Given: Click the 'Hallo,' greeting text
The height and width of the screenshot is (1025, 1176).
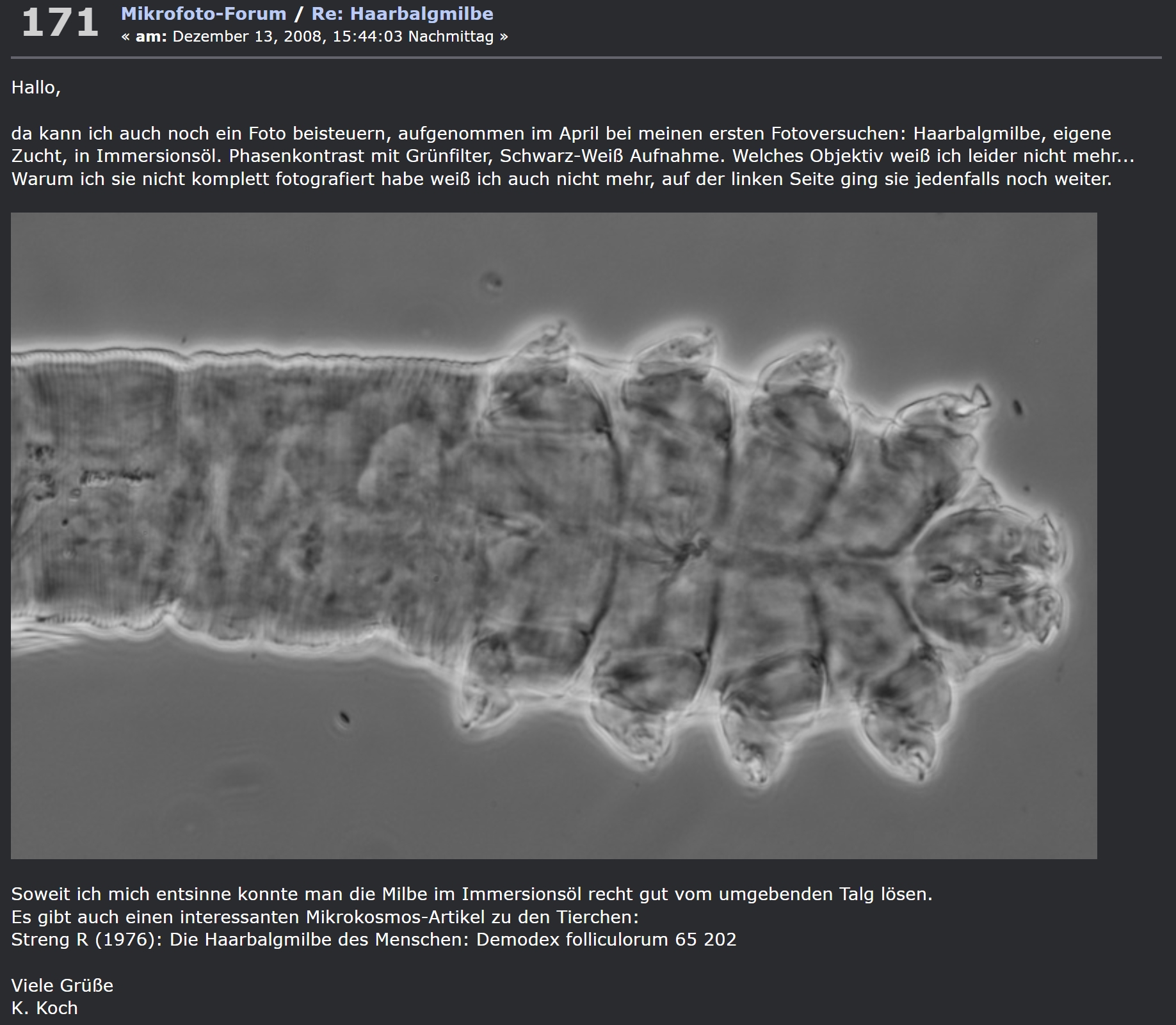Looking at the screenshot, I should [36, 88].
